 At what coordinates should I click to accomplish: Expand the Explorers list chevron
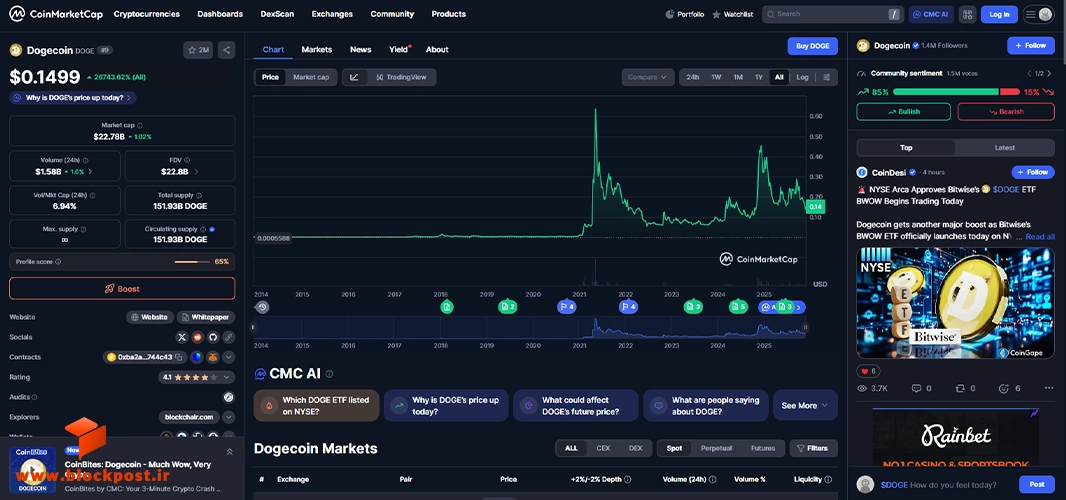tap(229, 417)
